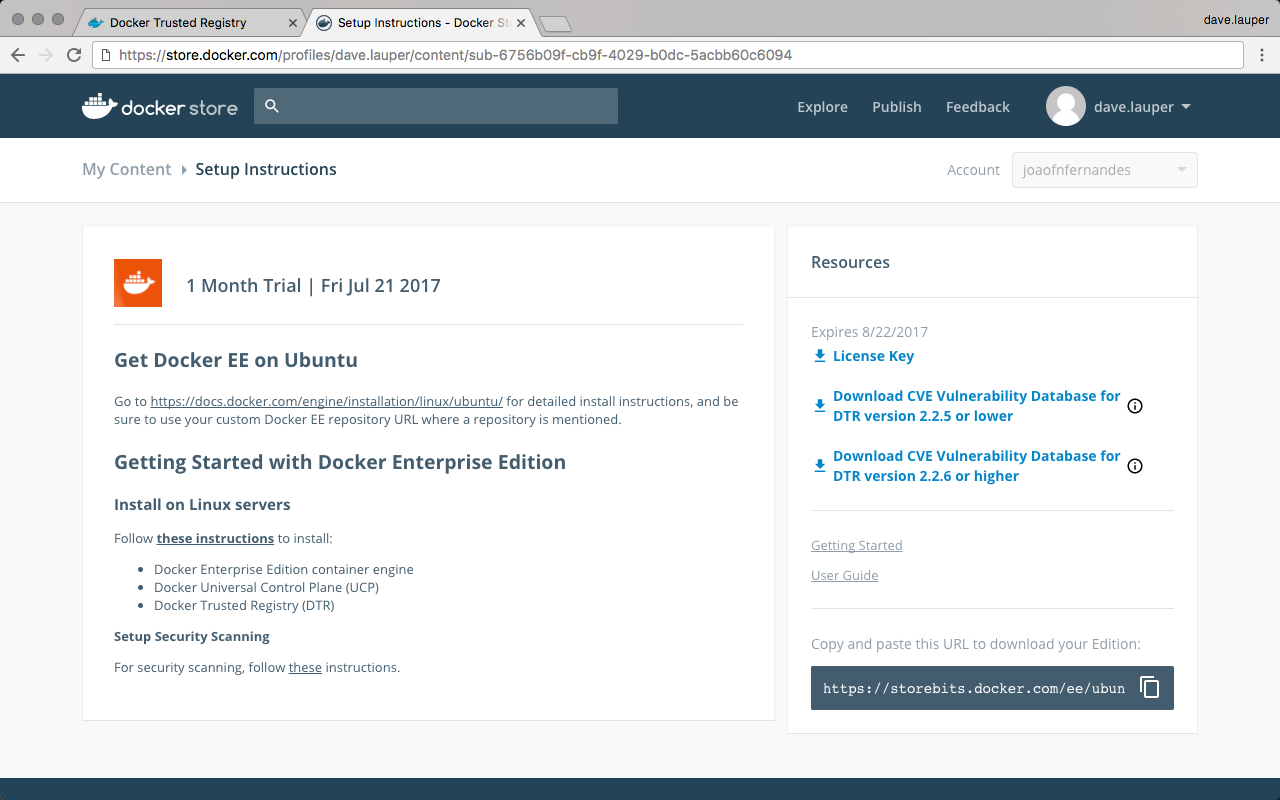Click the Docker Store whale logo

[x=100, y=106]
